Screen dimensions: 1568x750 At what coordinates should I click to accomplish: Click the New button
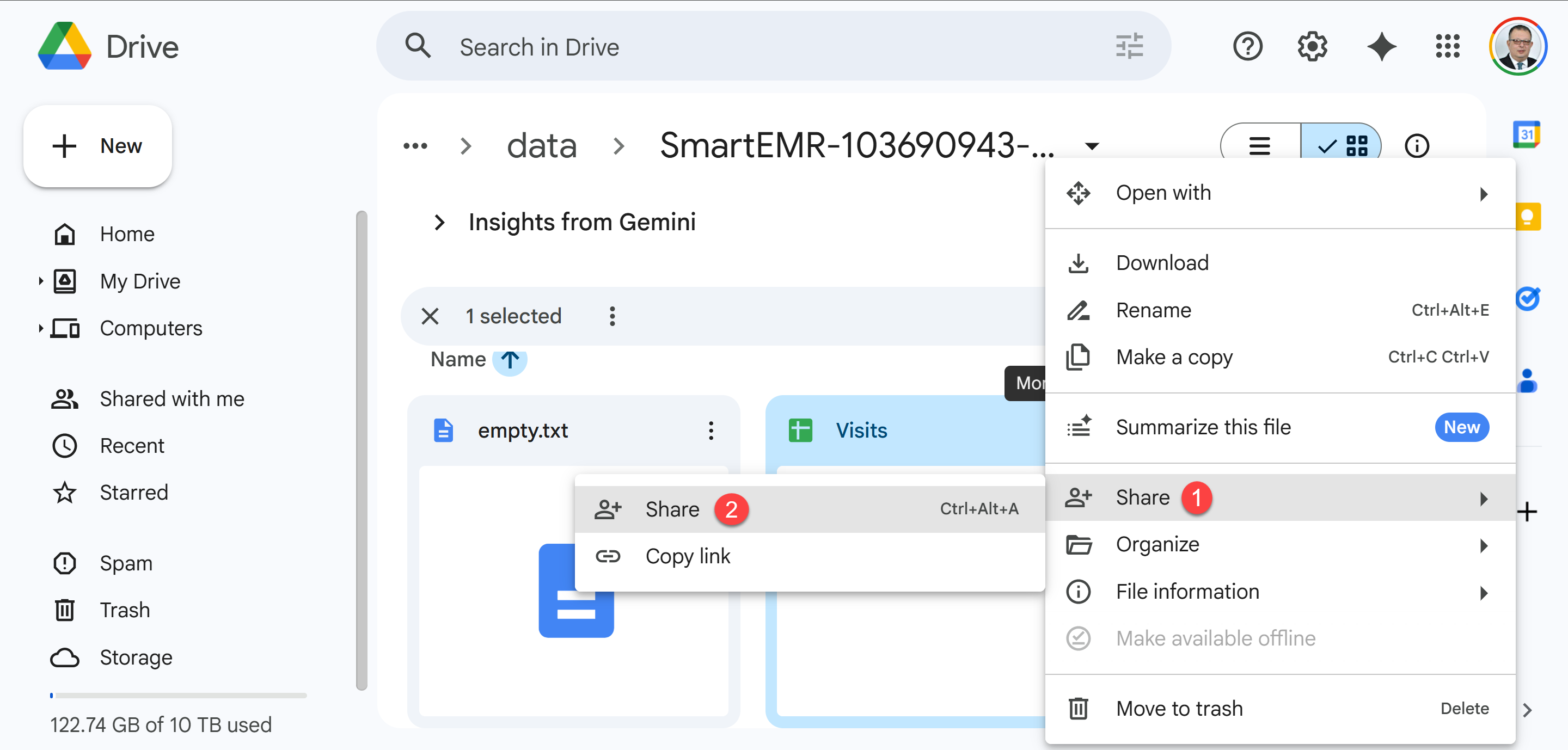pos(97,146)
